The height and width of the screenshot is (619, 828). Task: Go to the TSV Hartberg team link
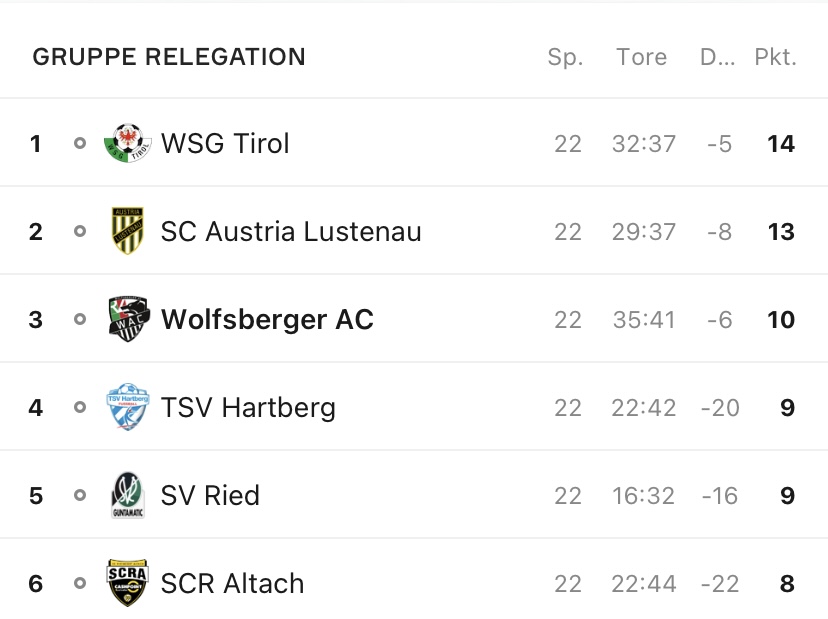[248, 408]
